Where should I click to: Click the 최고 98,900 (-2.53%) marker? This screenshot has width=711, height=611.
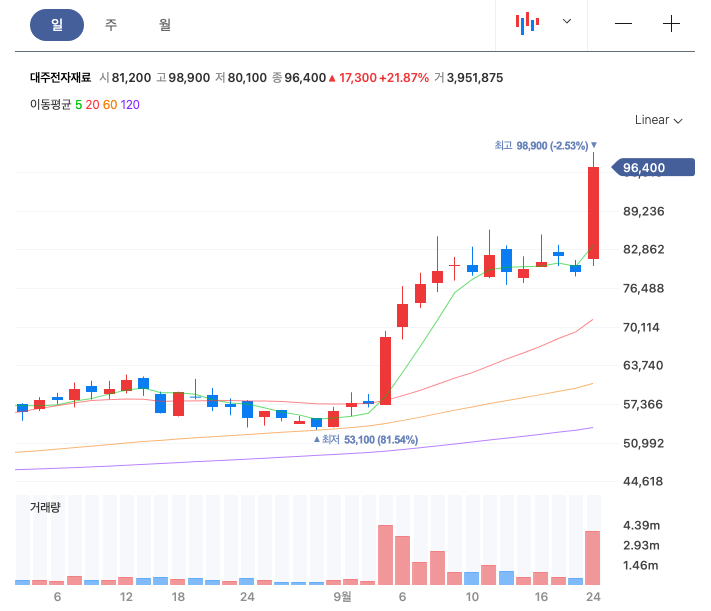(x=545, y=146)
